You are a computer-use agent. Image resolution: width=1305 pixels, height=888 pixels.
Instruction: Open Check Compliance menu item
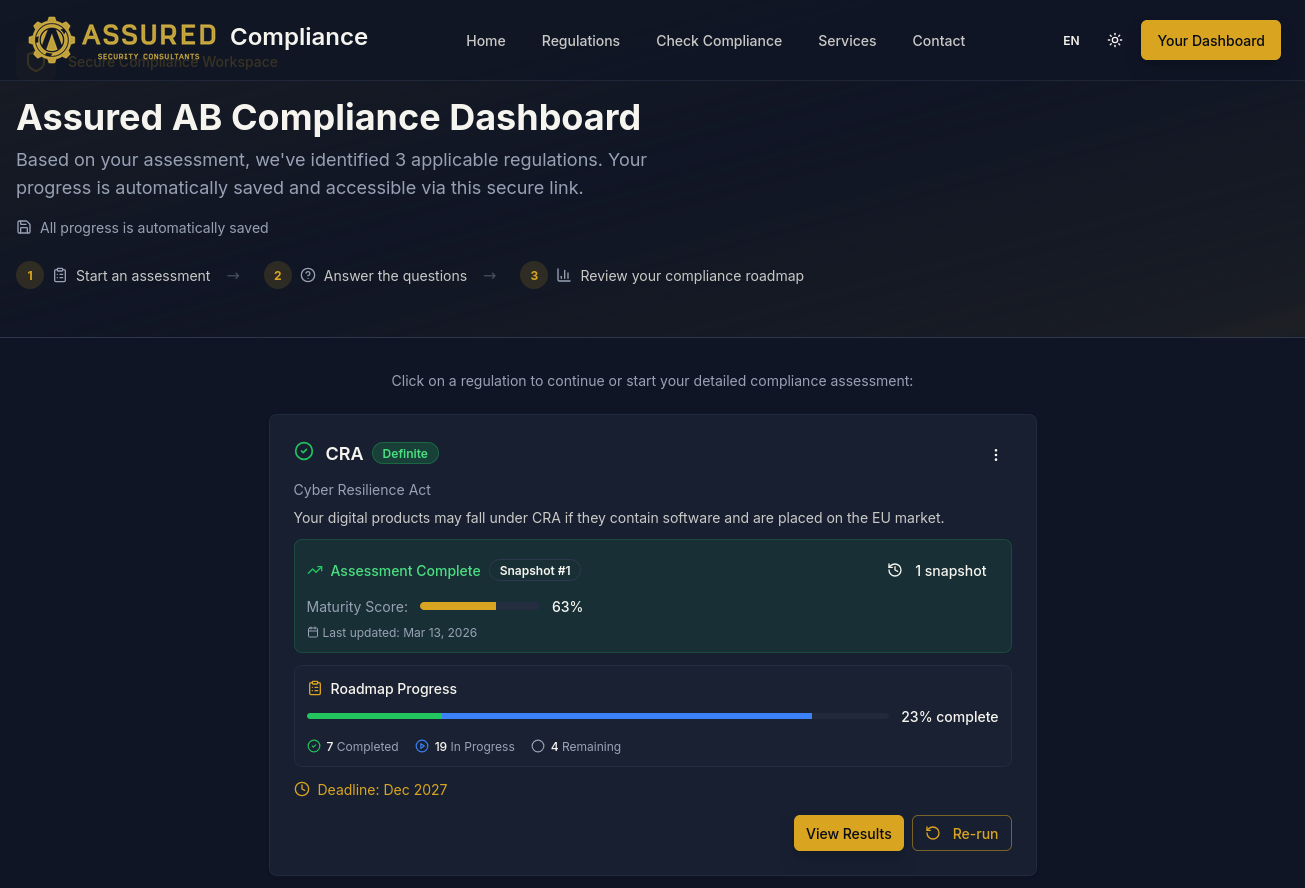pyautogui.click(x=719, y=41)
